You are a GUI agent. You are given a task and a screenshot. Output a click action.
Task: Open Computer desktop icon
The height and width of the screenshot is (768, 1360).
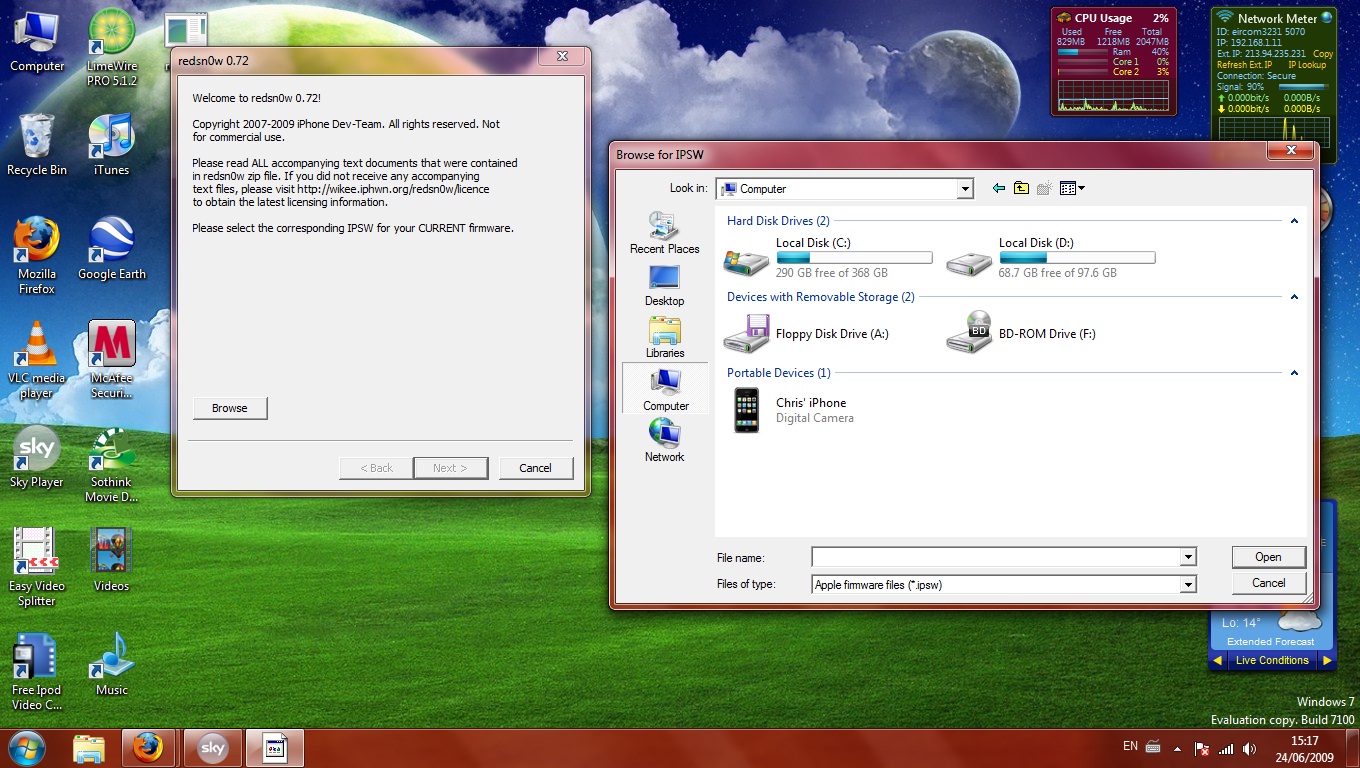coord(37,42)
